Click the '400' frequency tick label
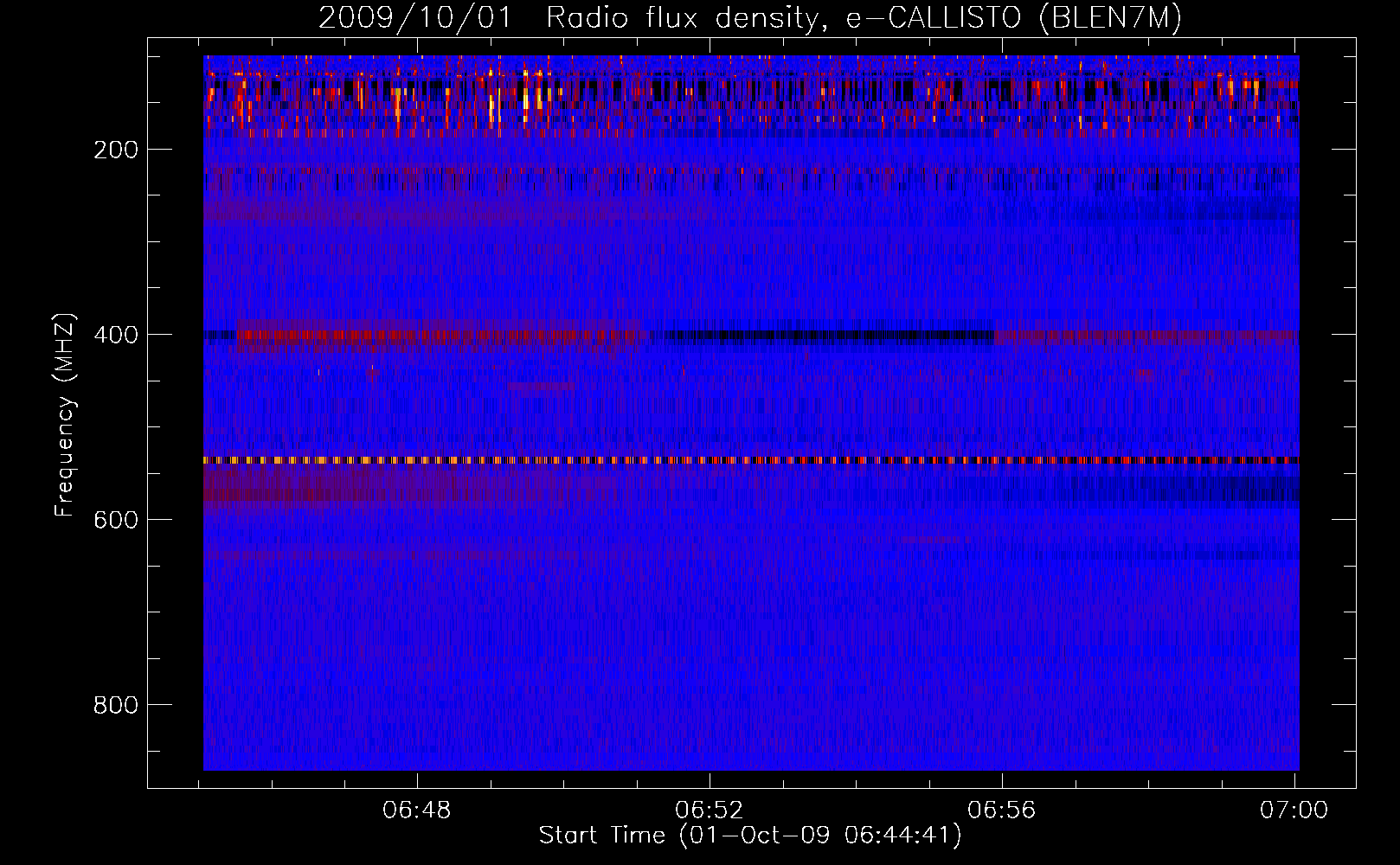Viewport: 1400px width, 865px height. (x=115, y=335)
